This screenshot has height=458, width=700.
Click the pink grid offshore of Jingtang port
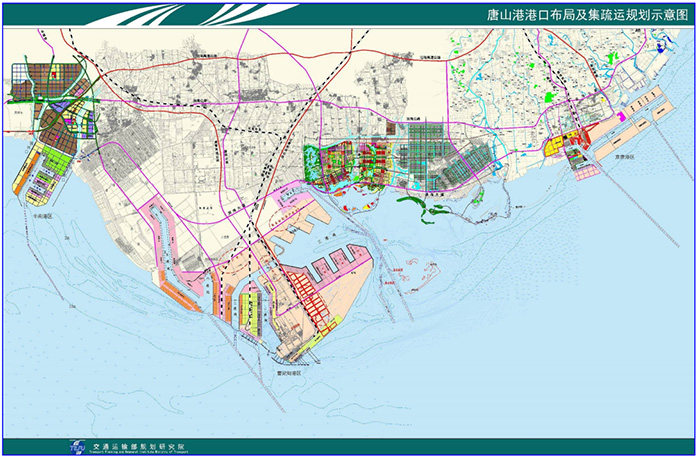(x=588, y=170)
